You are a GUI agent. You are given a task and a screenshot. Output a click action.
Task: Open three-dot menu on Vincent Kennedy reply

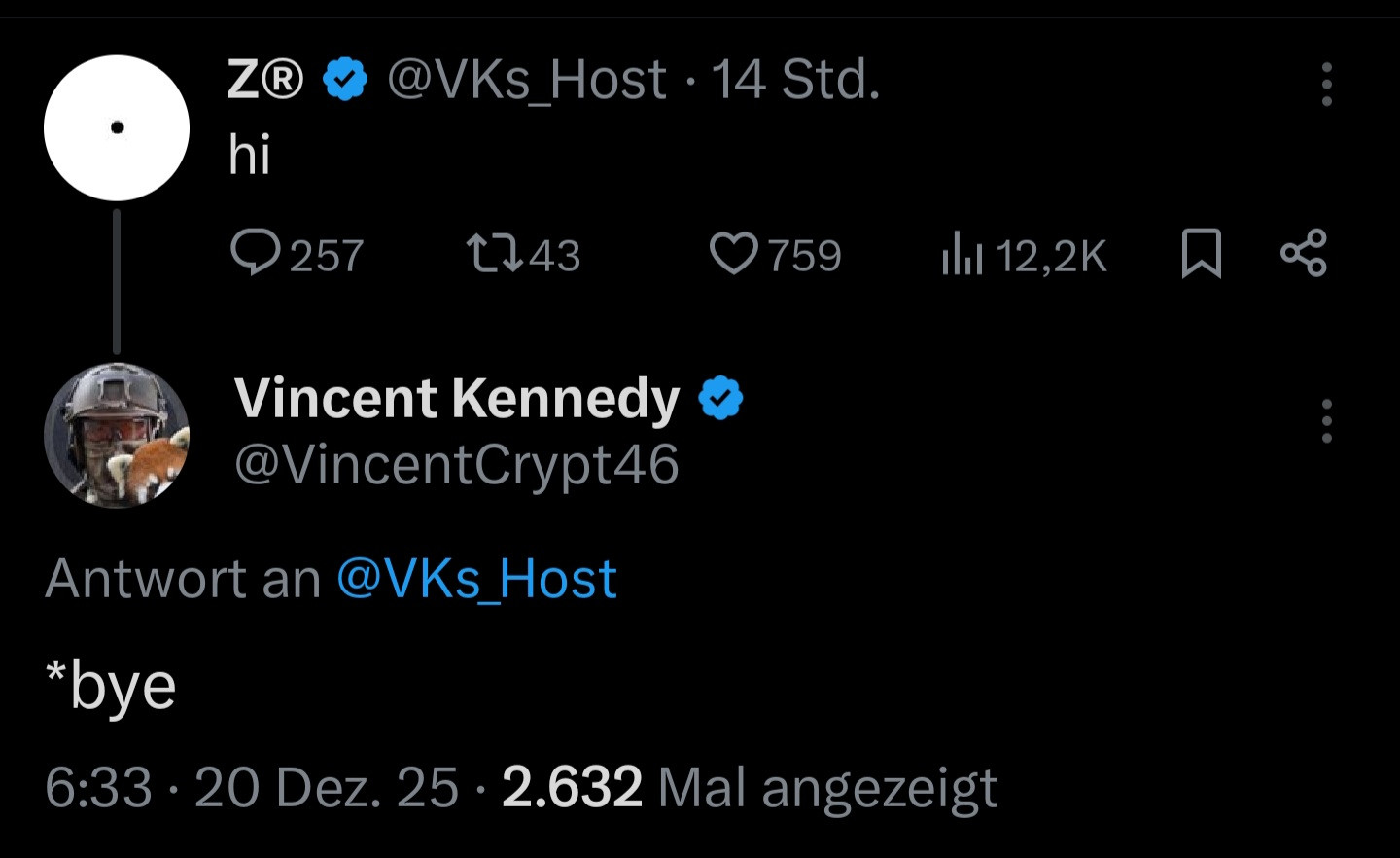pos(1326,421)
